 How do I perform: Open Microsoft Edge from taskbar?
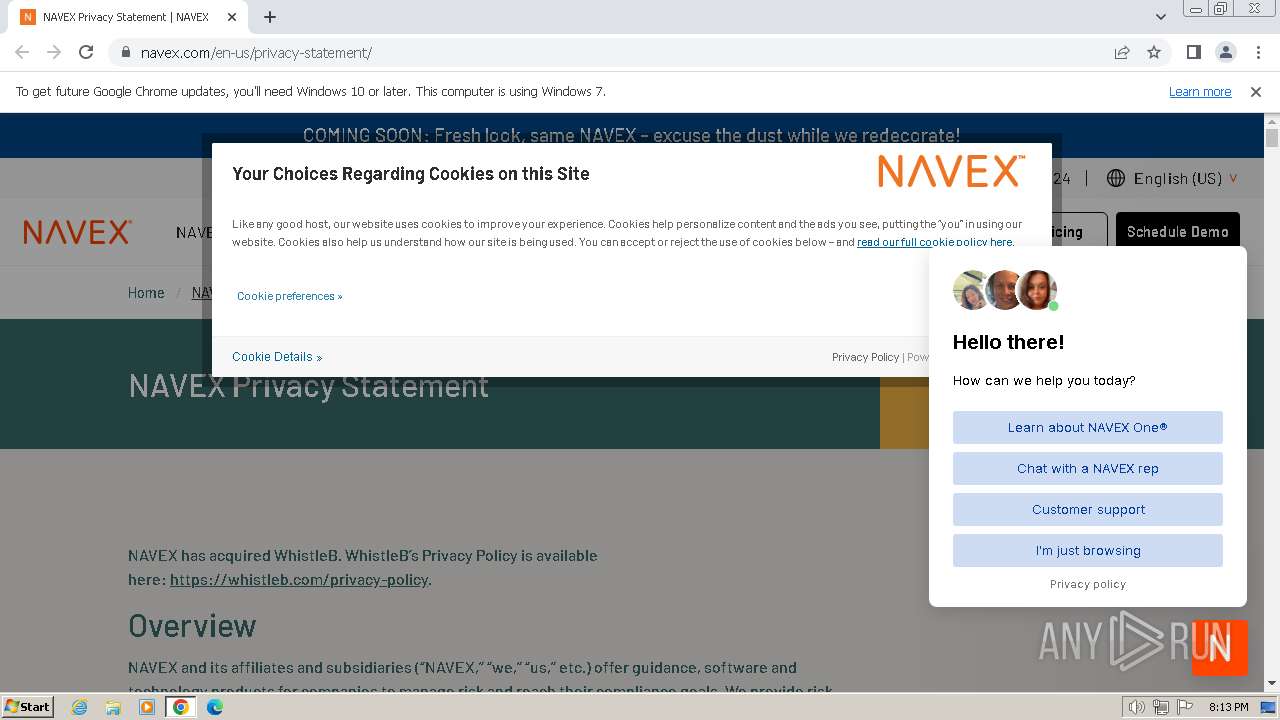(x=215, y=707)
